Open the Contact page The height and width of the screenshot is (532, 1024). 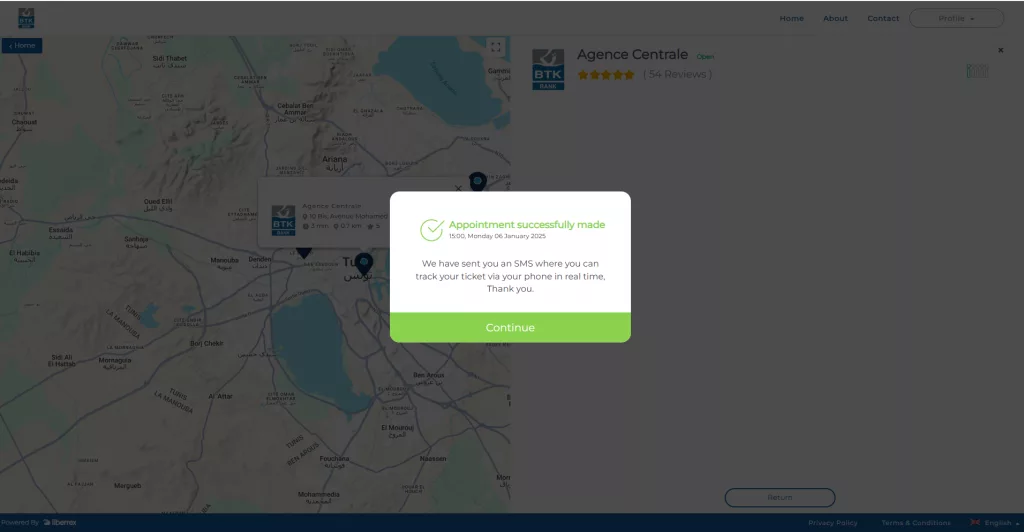coord(883,18)
